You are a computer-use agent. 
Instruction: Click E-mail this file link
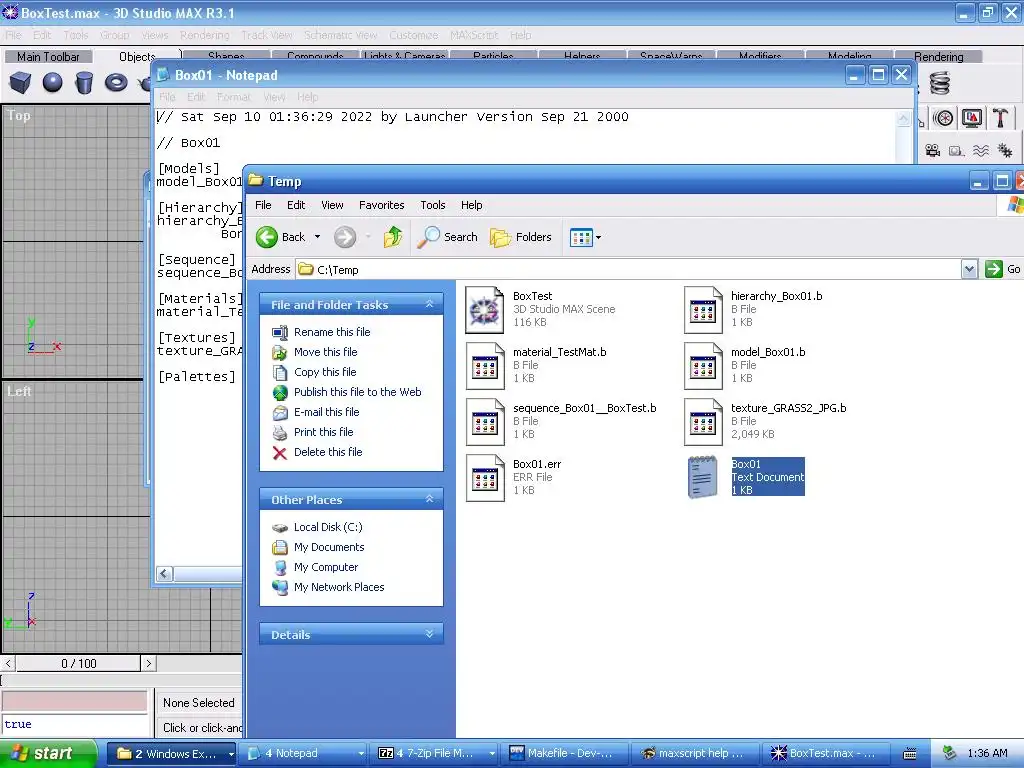tap(327, 412)
